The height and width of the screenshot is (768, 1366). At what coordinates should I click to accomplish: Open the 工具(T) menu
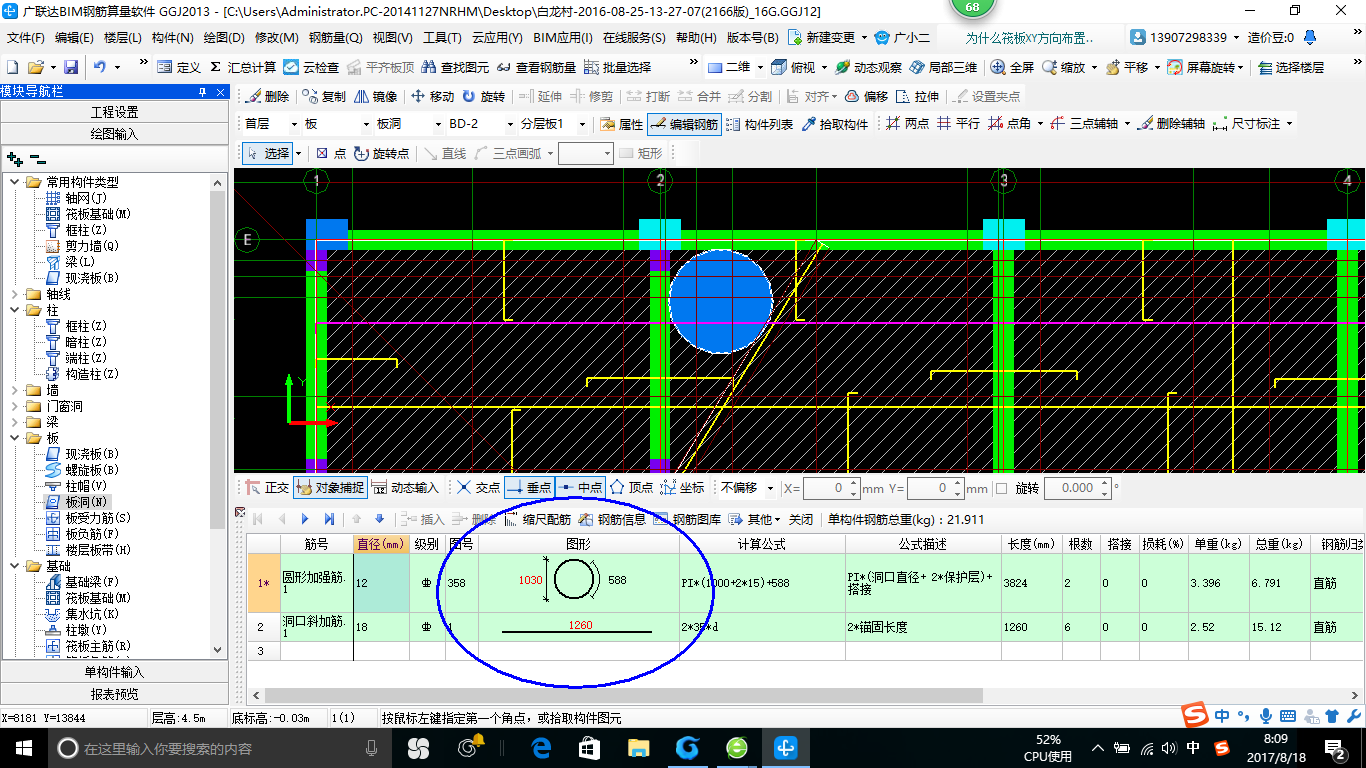pyautogui.click(x=443, y=38)
